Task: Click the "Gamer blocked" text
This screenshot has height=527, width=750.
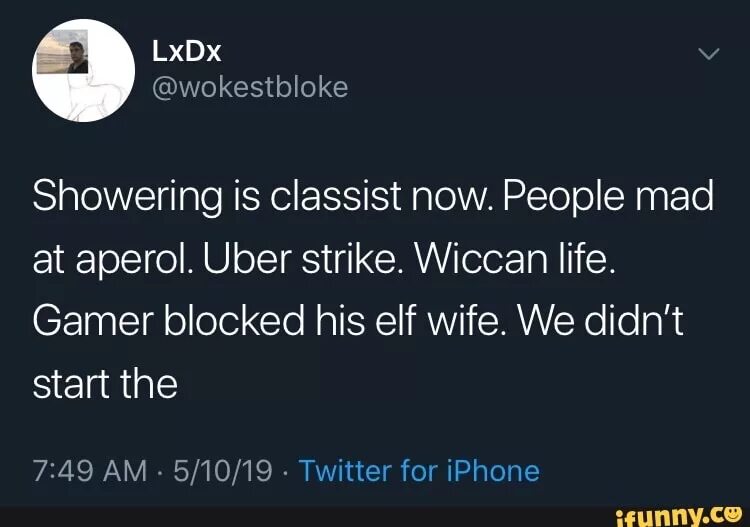Action: (168, 321)
